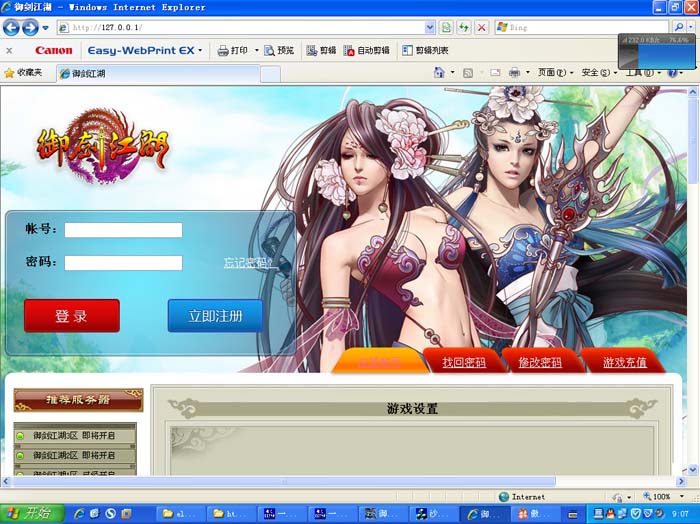Image resolution: width=700 pixels, height=524 pixels.
Task: Click the Windows 开始 Start button
Action: pyautogui.click(x=30, y=513)
